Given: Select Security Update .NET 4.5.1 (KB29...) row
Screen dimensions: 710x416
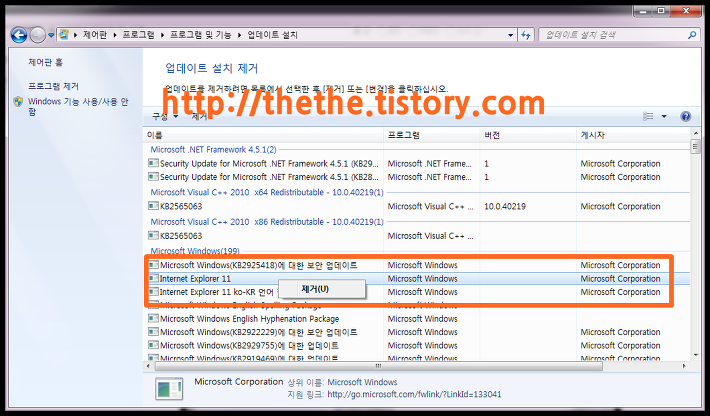Looking at the screenshot, I should [417, 163].
